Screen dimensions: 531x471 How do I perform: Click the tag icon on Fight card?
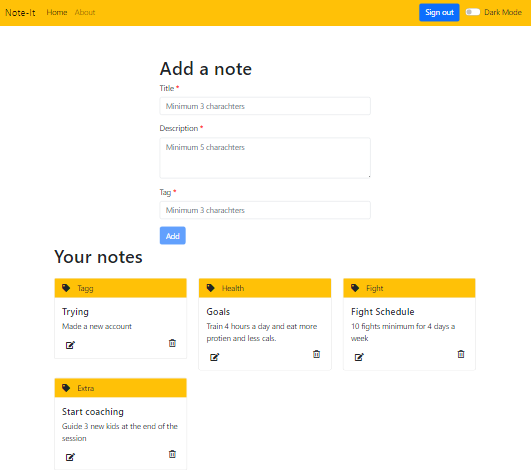[x=355, y=288]
